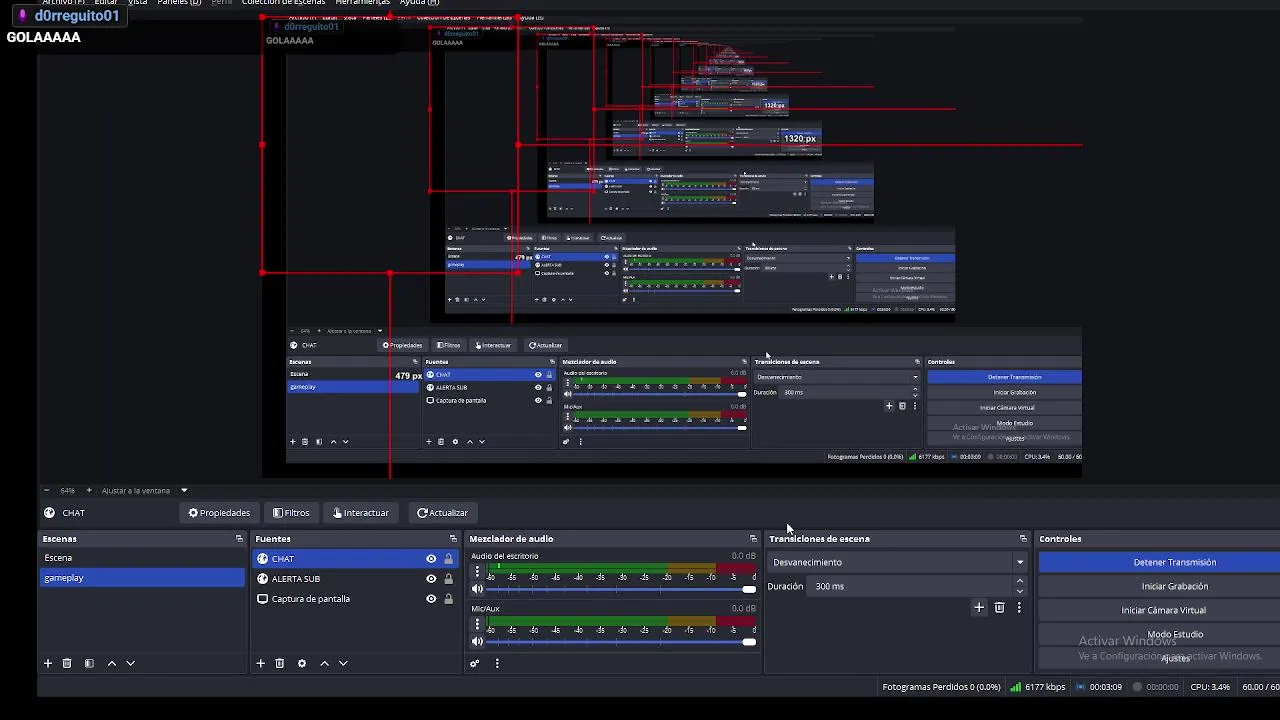Move scene up with Escenas up arrow
Image resolution: width=1280 pixels, height=720 pixels.
pos(112,663)
